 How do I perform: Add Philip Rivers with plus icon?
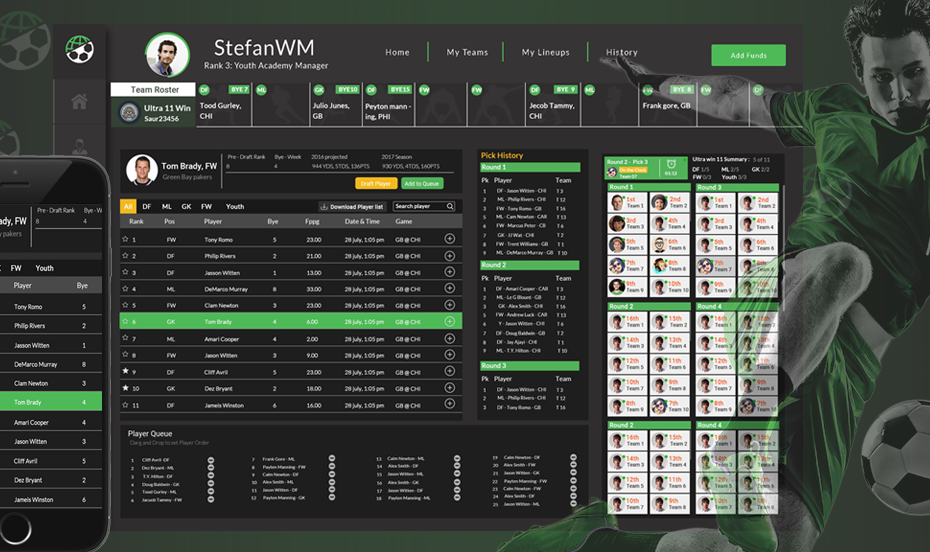[x=450, y=256]
